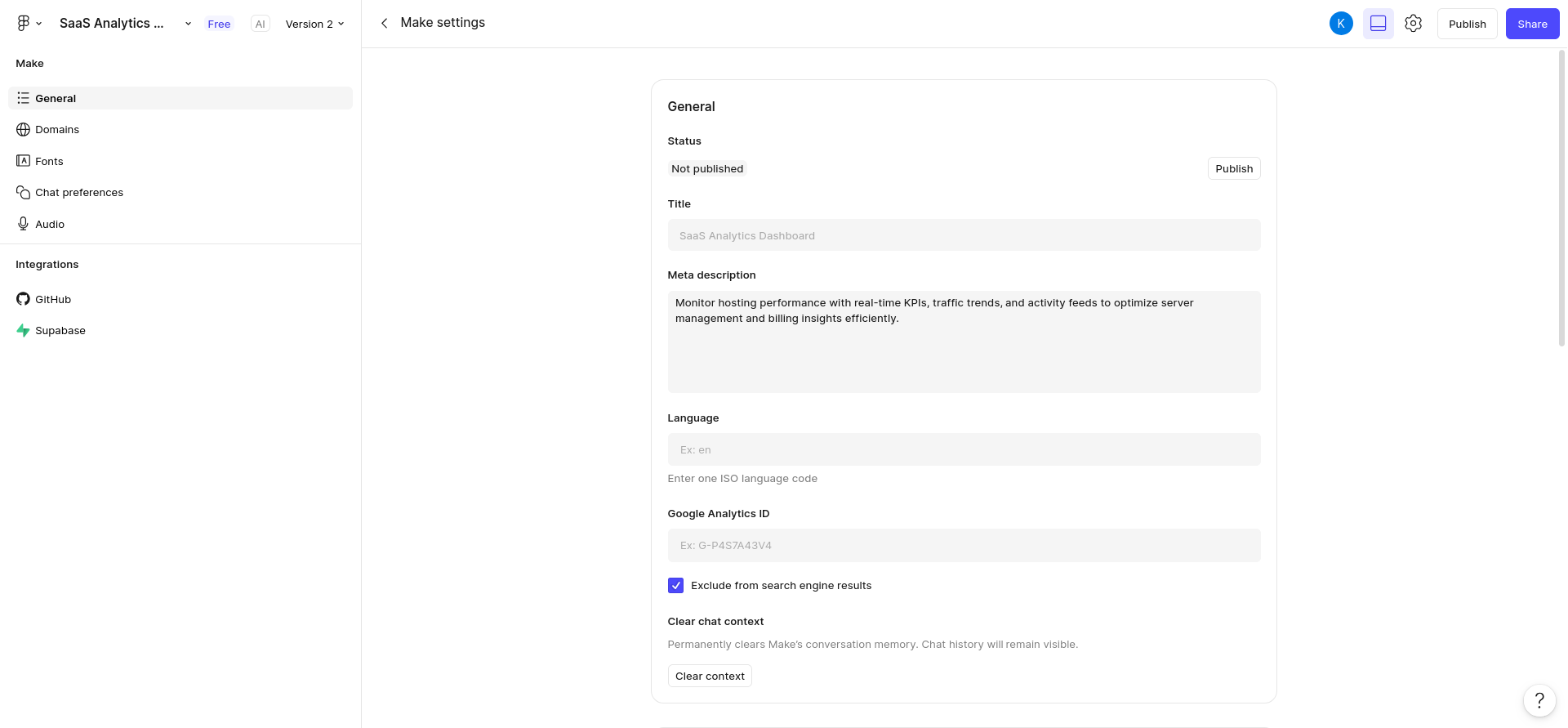This screenshot has width=1568, height=728.
Task: Click the Domains globe icon
Action: click(x=23, y=130)
